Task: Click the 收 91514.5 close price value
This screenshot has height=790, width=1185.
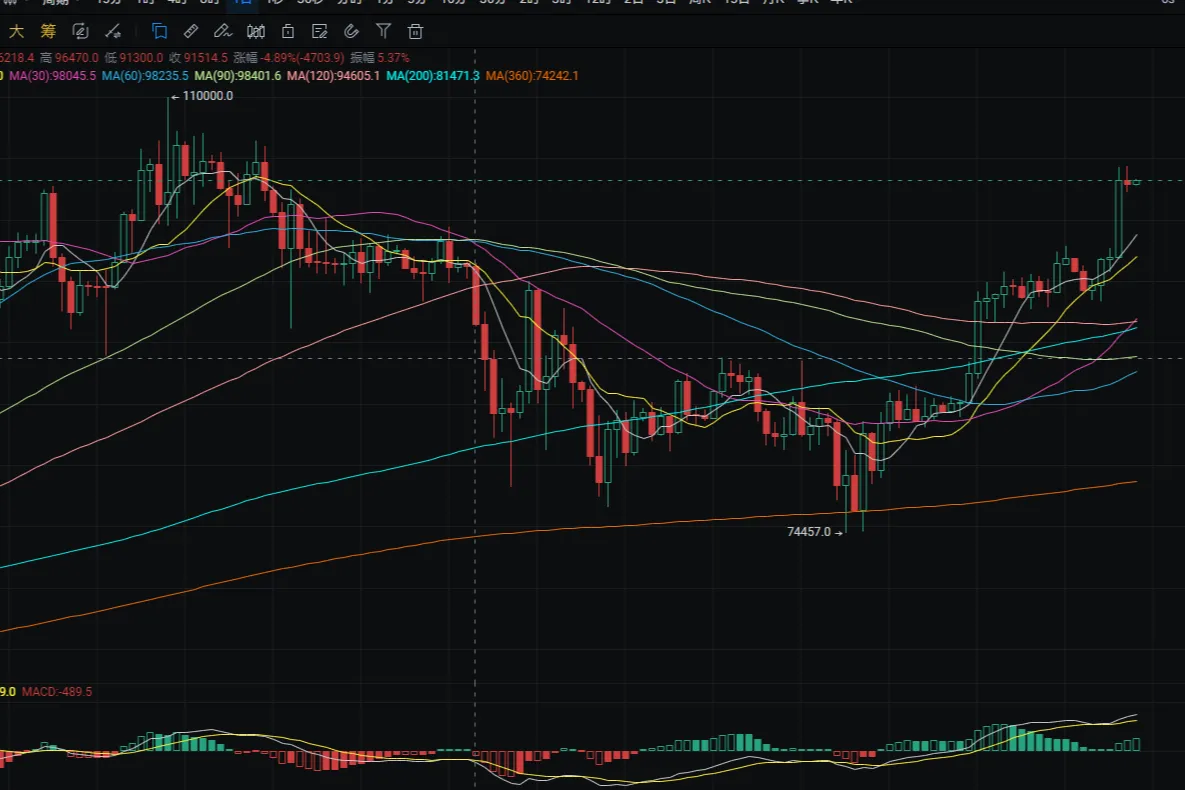Action: (199, 57)
